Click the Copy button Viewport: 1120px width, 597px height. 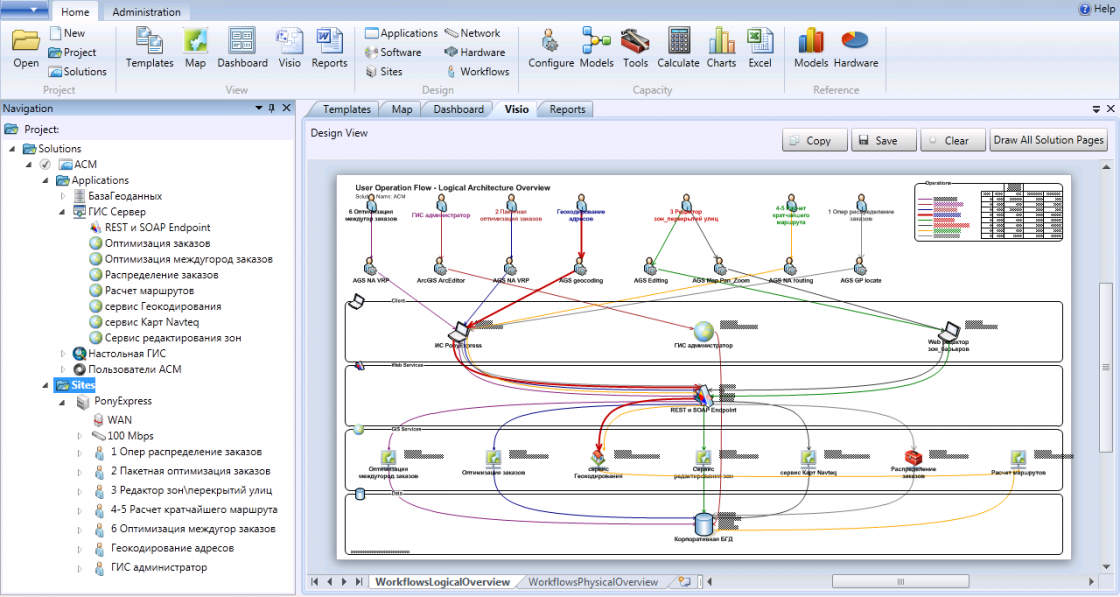coord(814,141)
